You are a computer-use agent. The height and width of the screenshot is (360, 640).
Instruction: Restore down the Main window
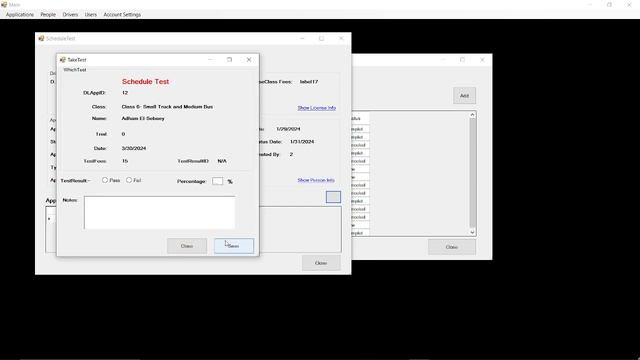pyautogui.click(x=609, y=4)
